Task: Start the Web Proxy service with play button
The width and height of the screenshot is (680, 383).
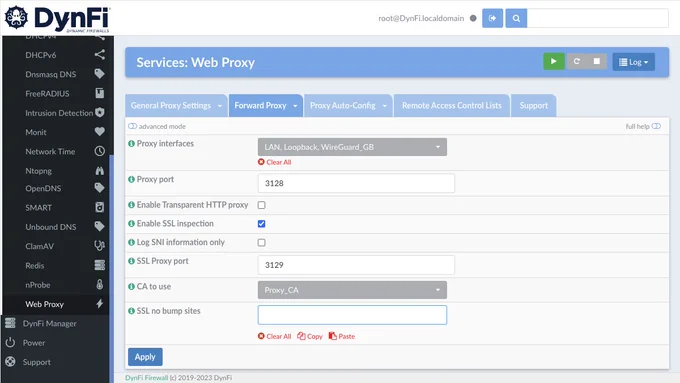Action: coord(554,62)
